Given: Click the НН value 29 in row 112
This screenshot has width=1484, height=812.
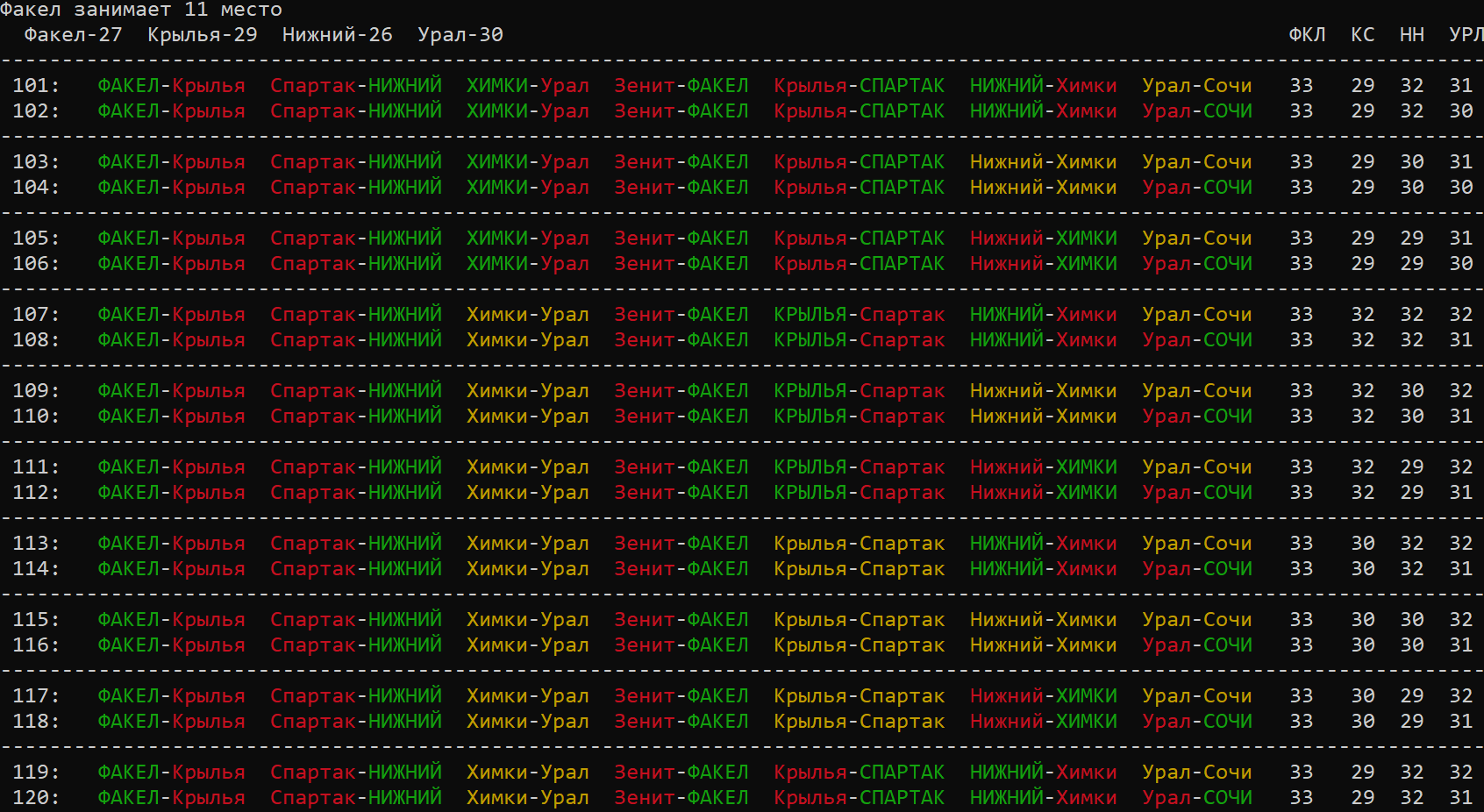Looking at the screenshot, I should pos(1412,493).
